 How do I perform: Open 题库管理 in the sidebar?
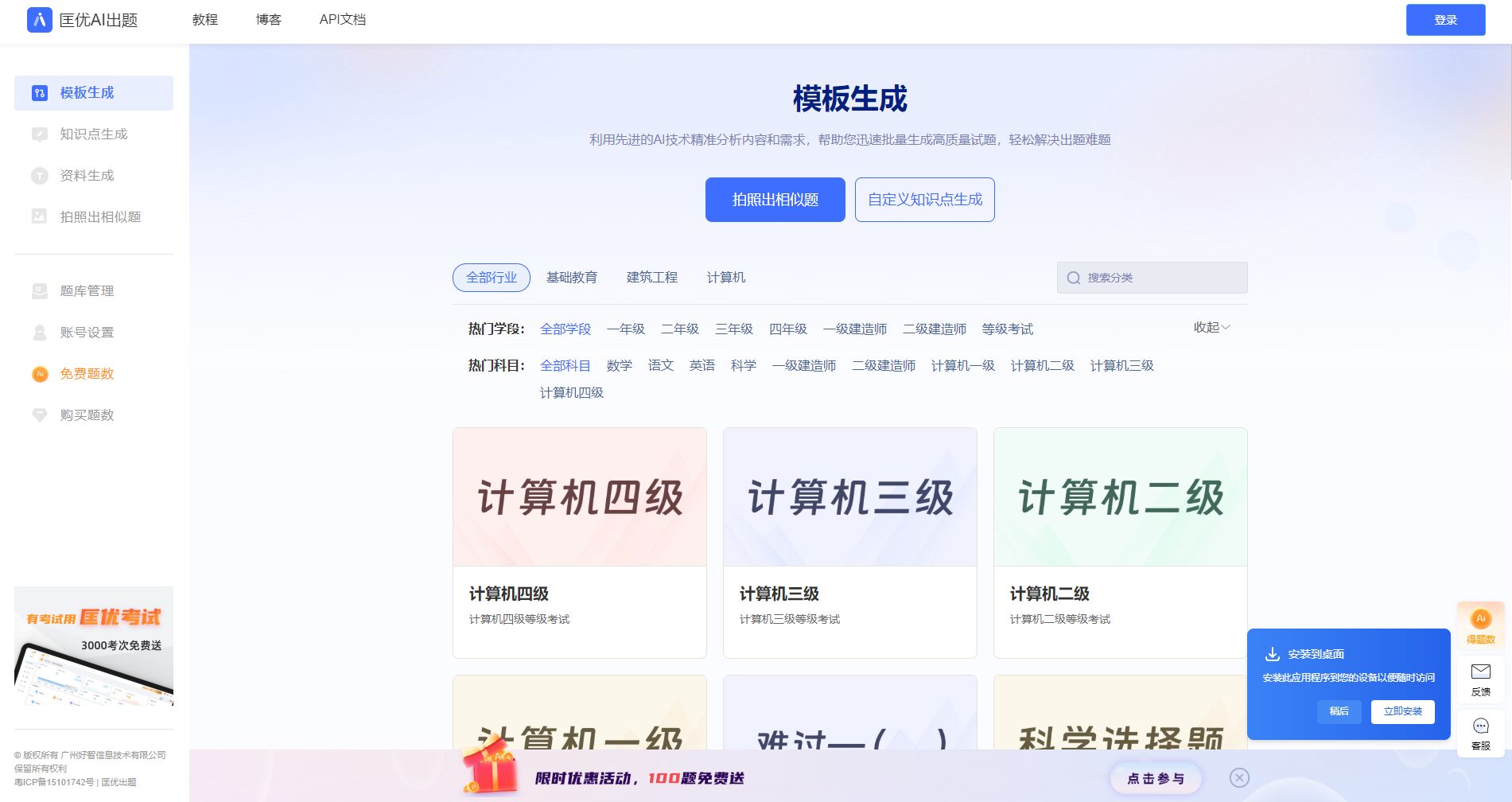[x=87, y=291]
